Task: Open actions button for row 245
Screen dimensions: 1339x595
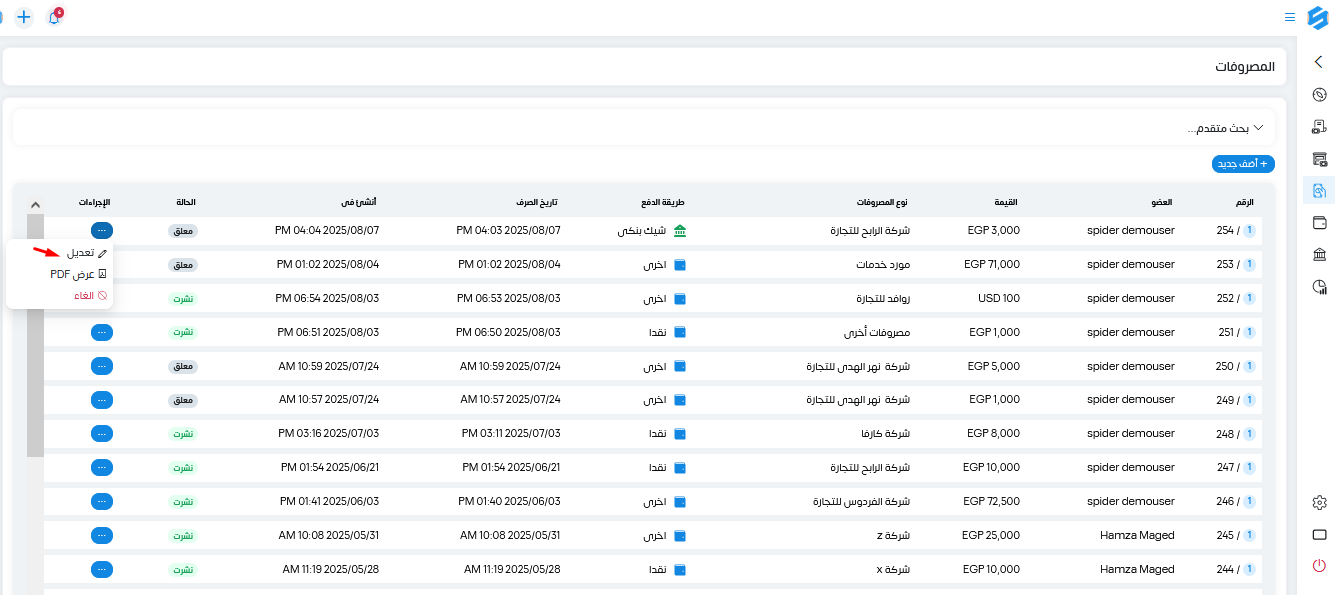Action: (x=102, y=536)
